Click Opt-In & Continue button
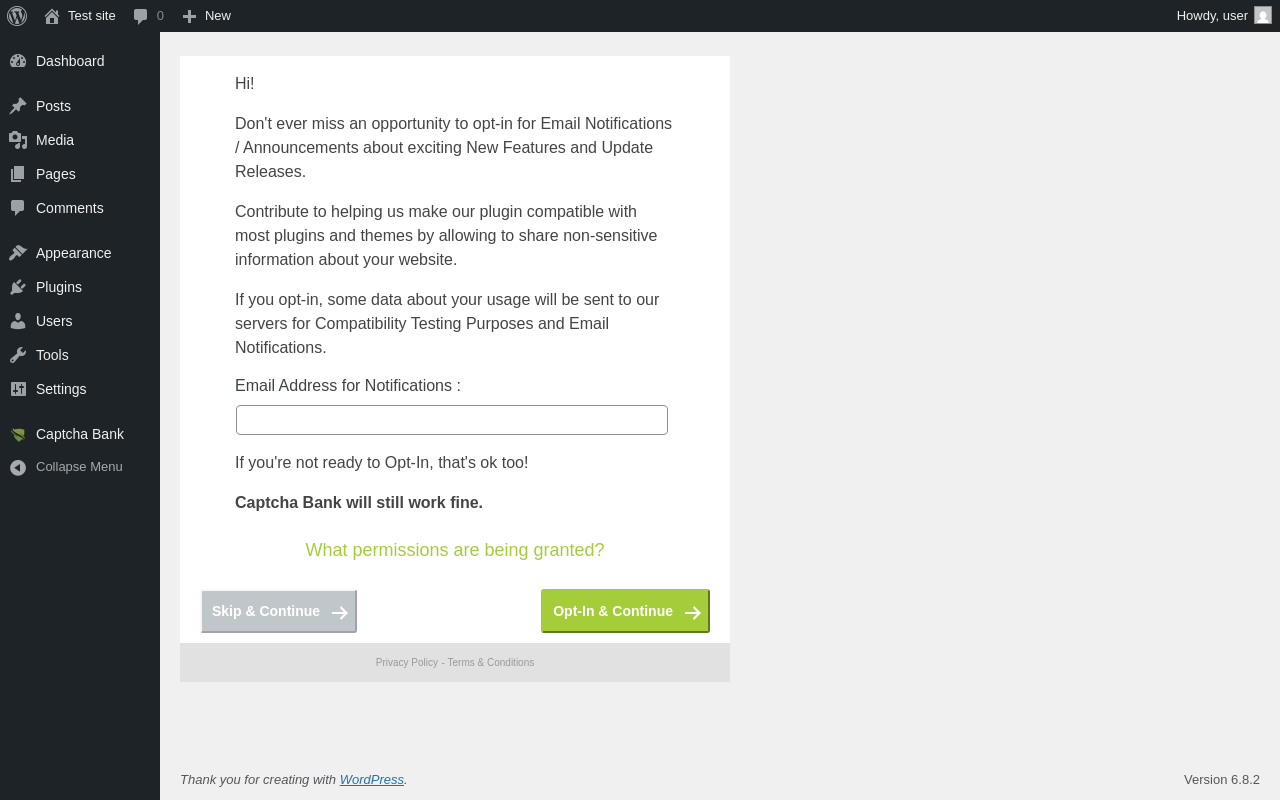Viewport: 1280px width, 800px height. click(x=625, y=611)
